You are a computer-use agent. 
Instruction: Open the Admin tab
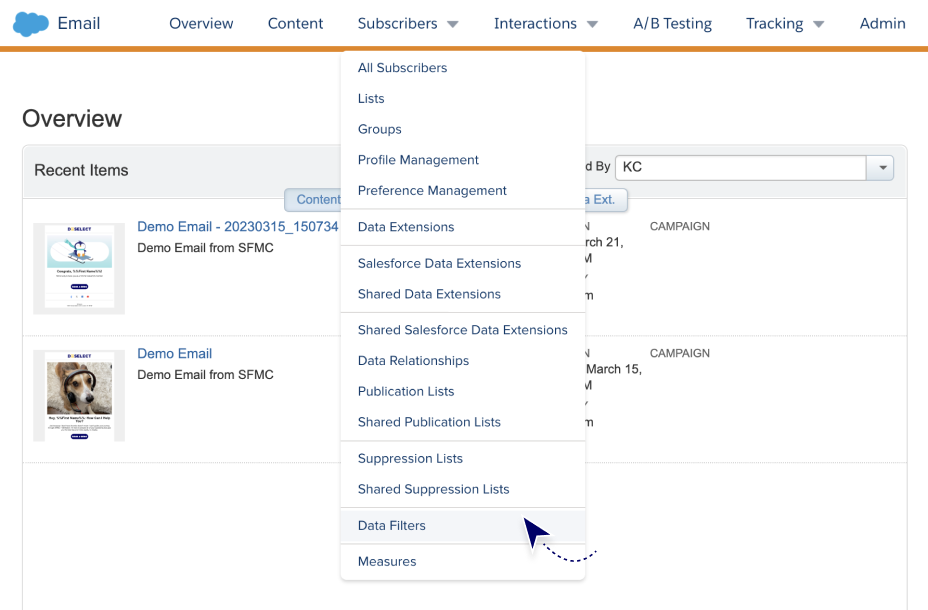tap(882, 23)
